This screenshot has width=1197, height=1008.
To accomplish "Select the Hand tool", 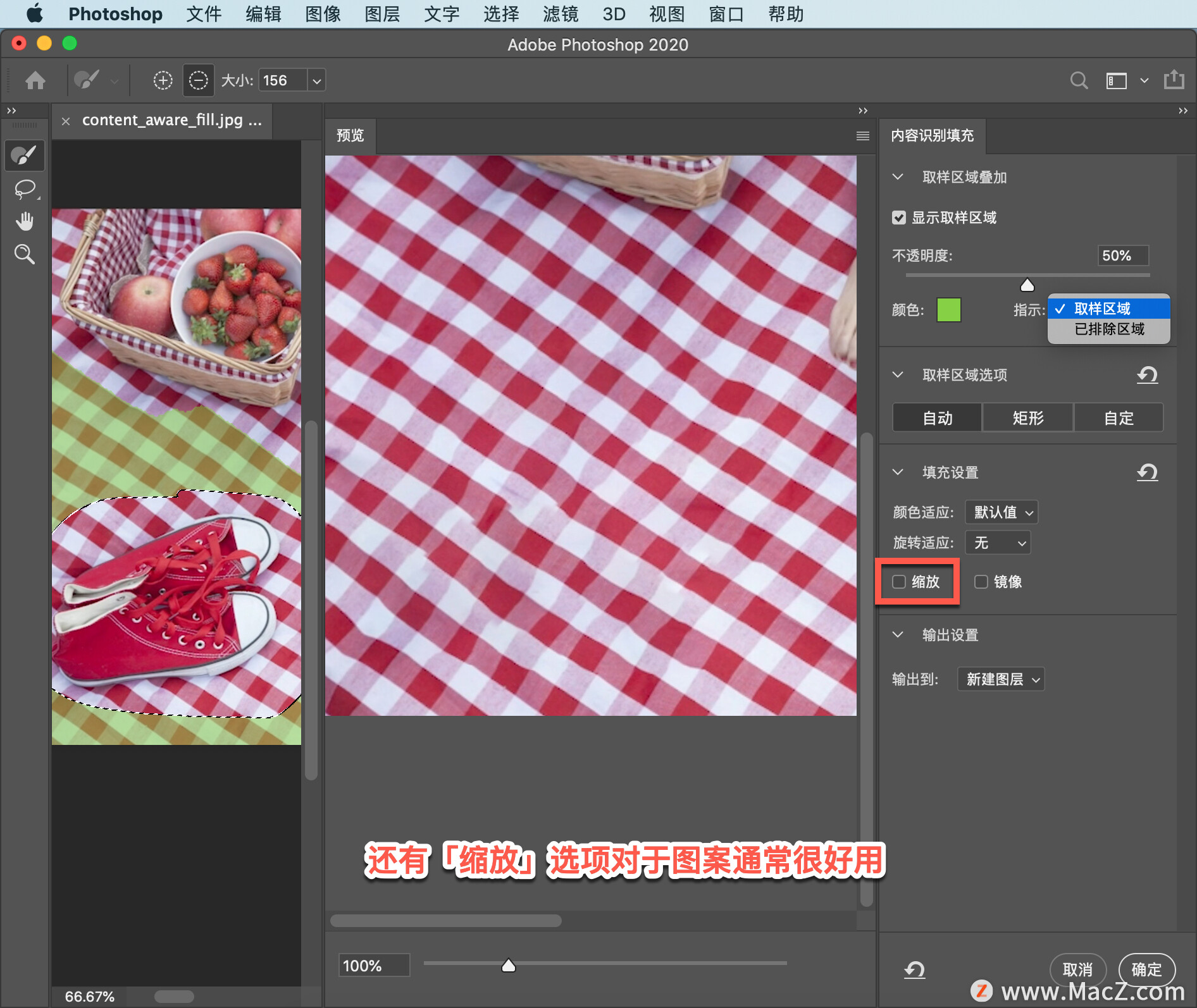I will tap(25, 222).
